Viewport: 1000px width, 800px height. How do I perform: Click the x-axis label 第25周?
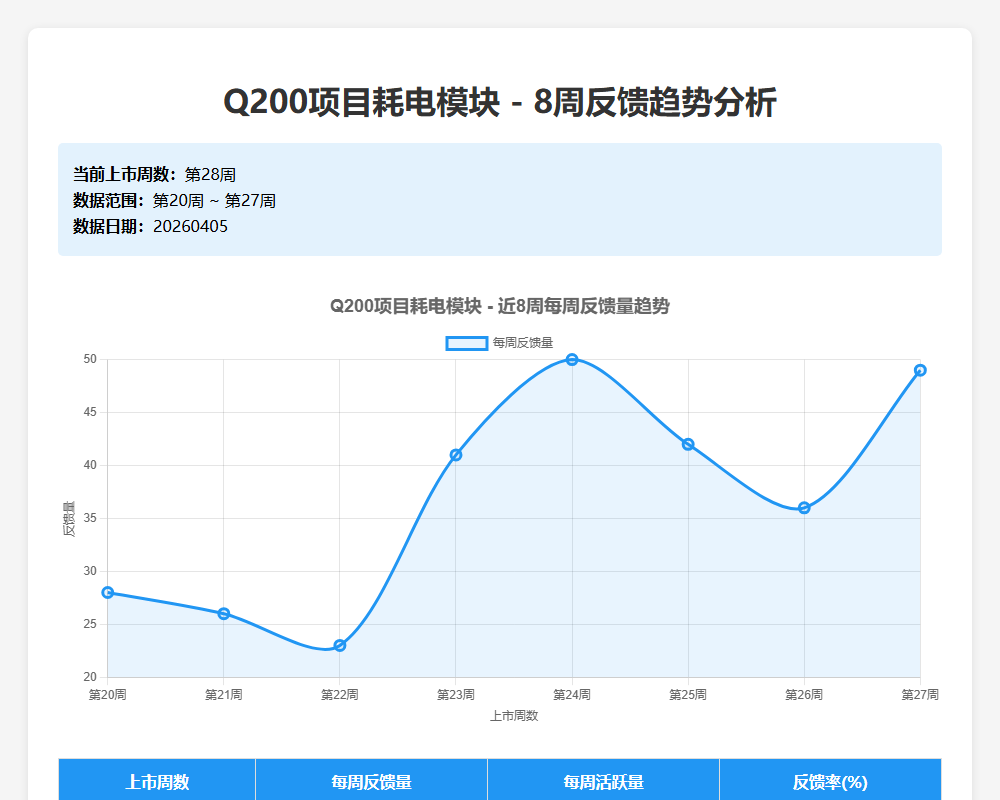click(688, 695)
